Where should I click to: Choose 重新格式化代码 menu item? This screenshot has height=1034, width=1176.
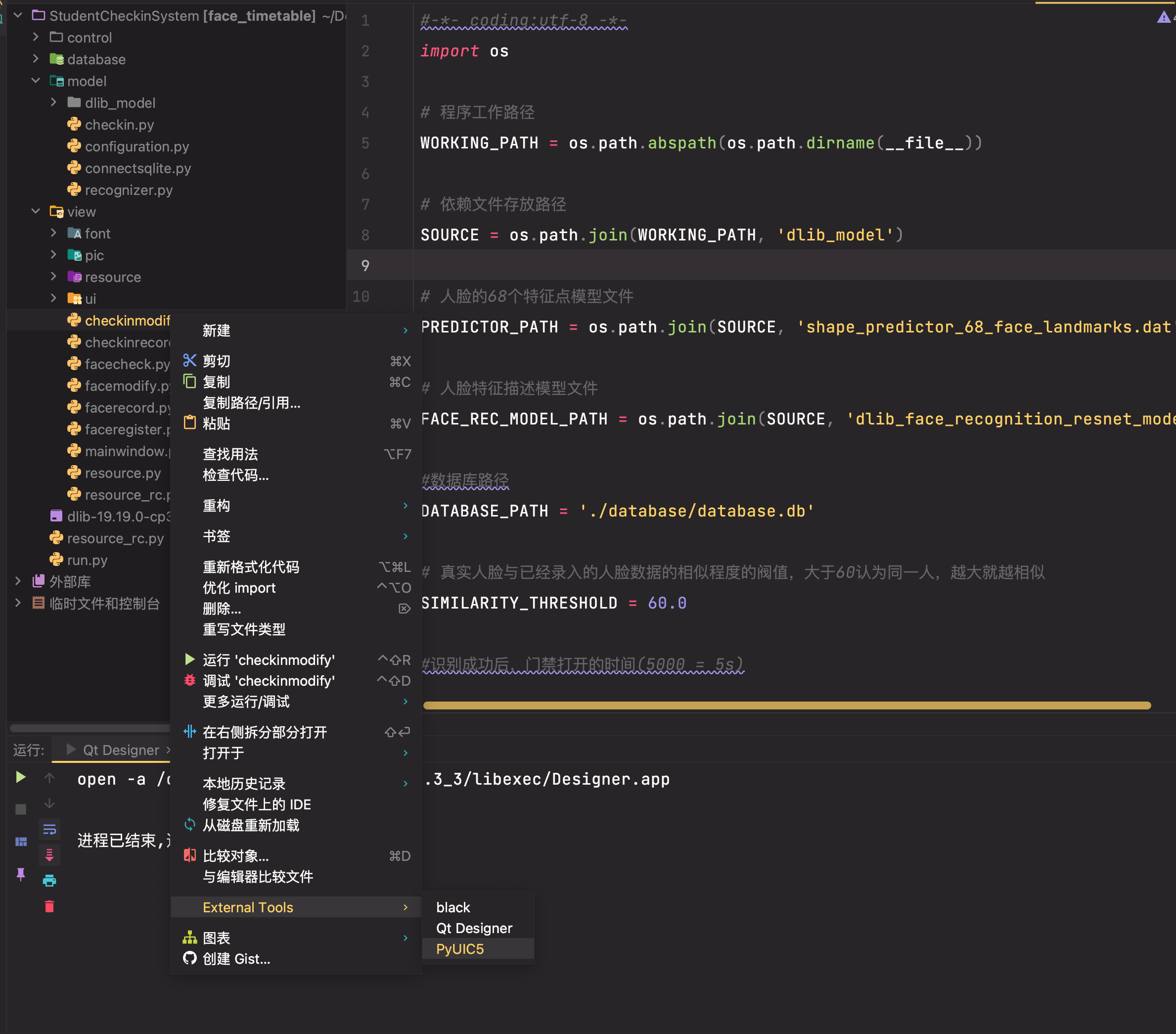[296, 566]
